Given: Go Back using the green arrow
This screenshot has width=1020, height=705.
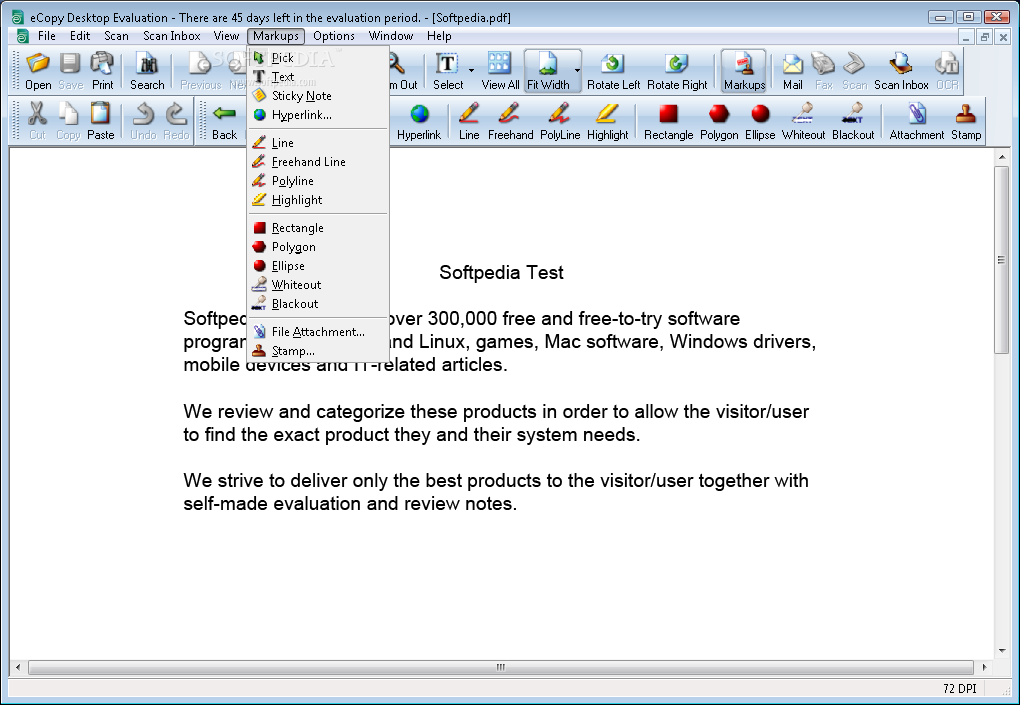Looking at the screenshot, I should click(224, 121).
